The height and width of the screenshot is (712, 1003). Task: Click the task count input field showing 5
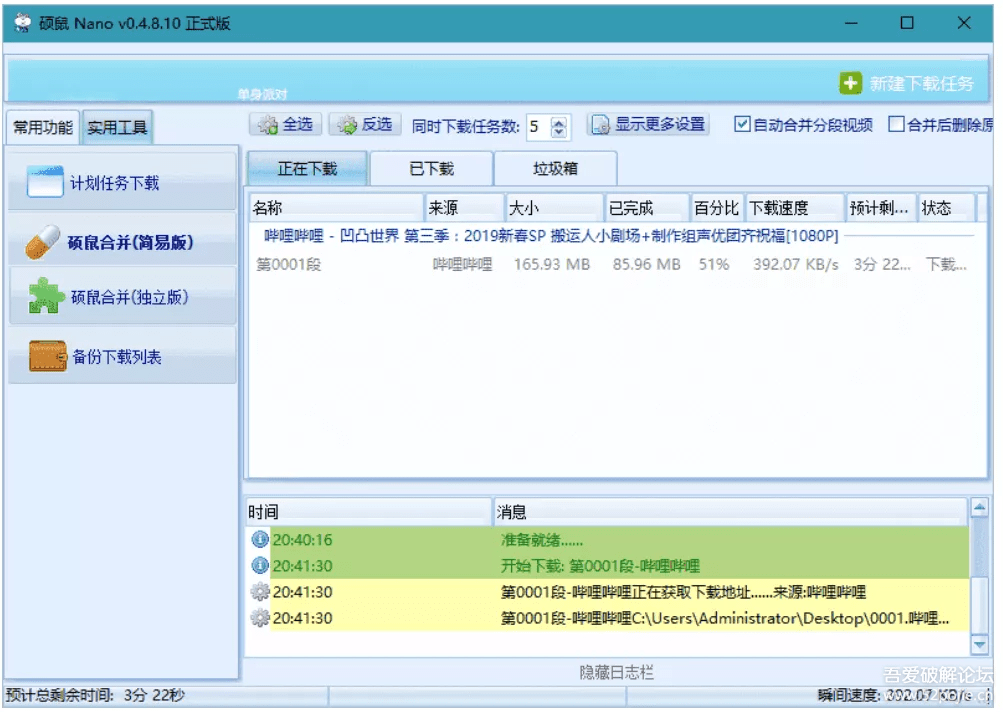(539, 126)
